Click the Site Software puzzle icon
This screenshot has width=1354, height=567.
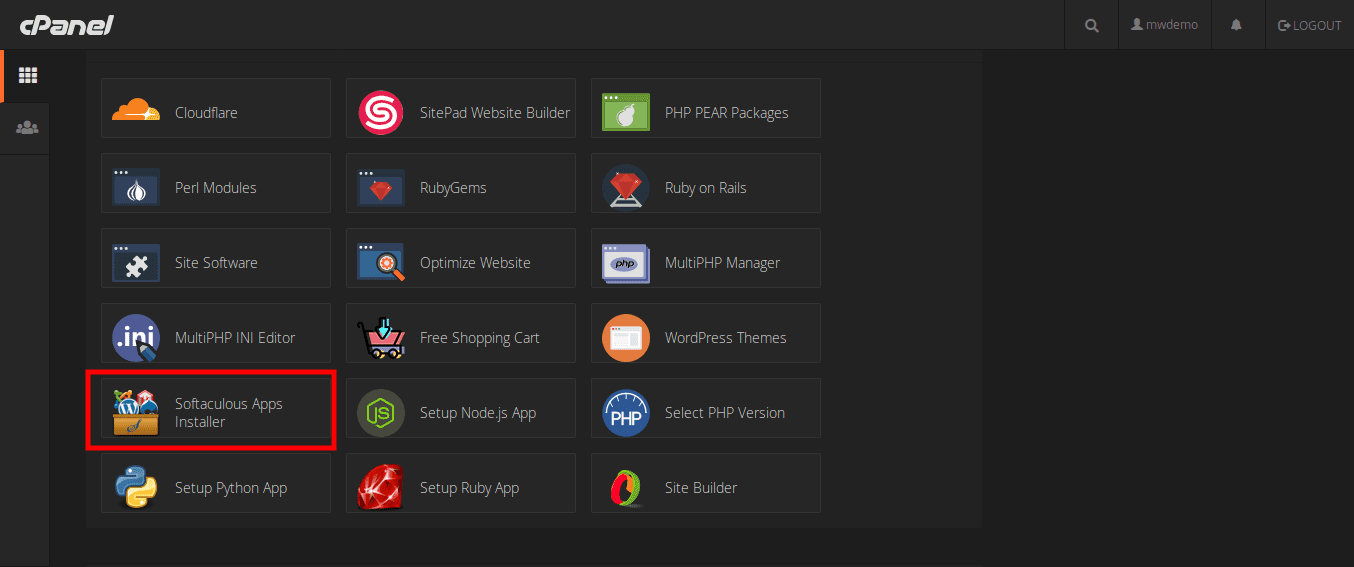tap(136, 263)
